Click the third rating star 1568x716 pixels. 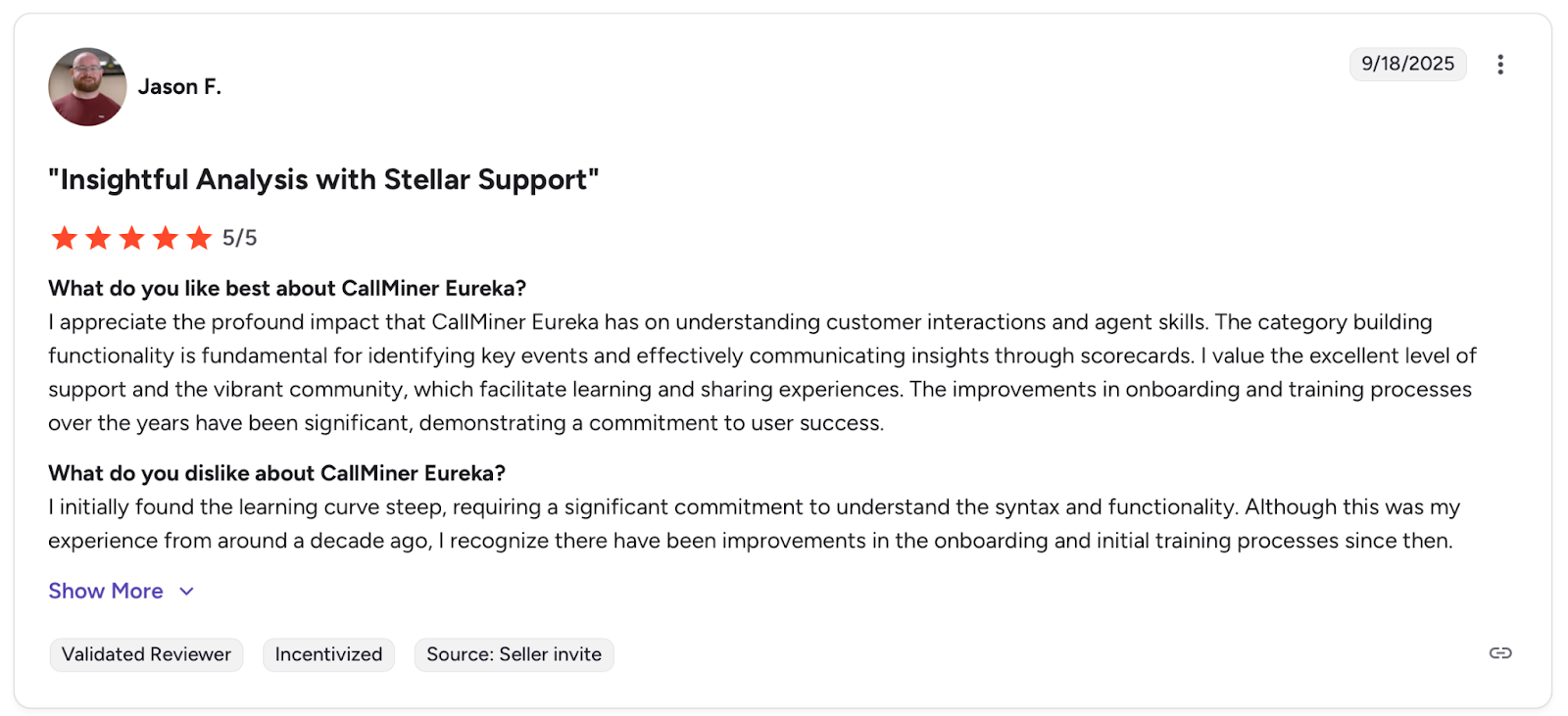(132, 238)
